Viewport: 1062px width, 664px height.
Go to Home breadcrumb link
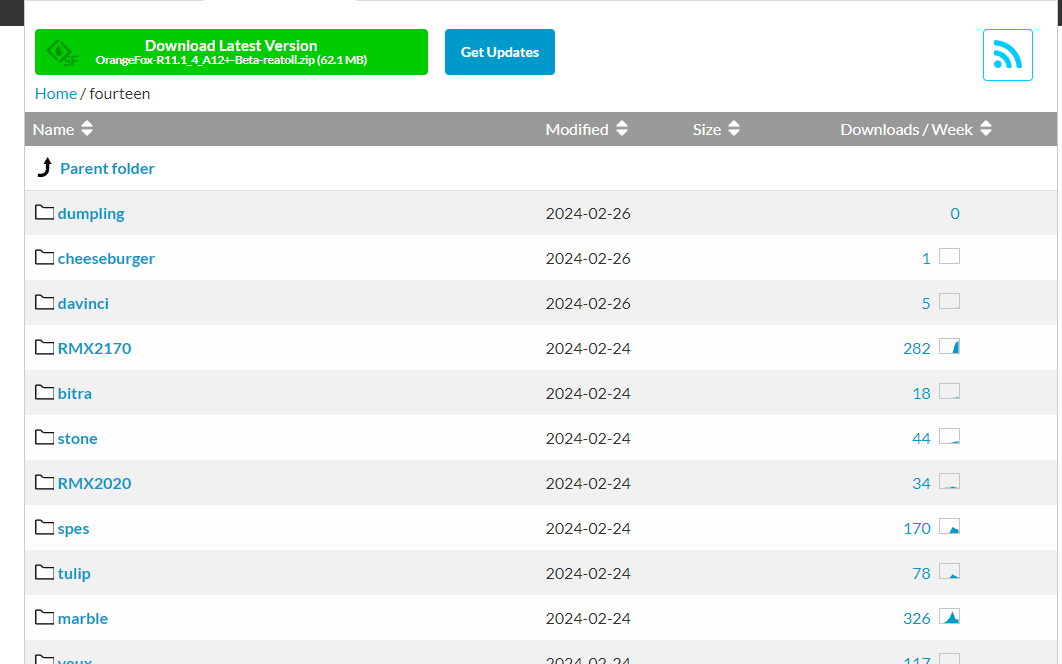56,94
